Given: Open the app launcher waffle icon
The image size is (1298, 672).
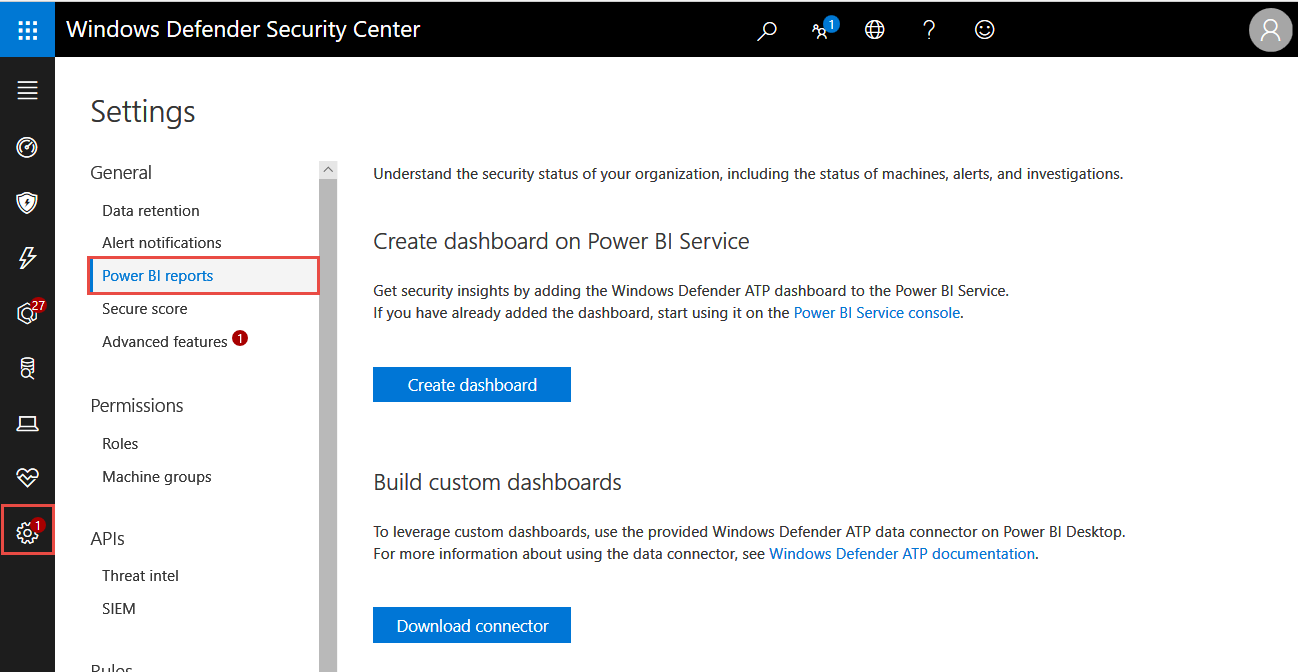Looking at the screenshot, I should (x=27, y=29).
